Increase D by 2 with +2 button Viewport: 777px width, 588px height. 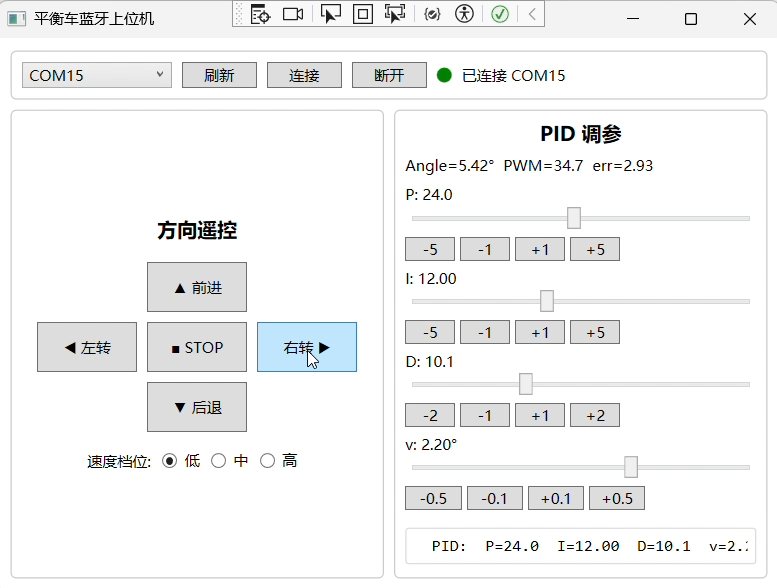[x=595, y=416]
